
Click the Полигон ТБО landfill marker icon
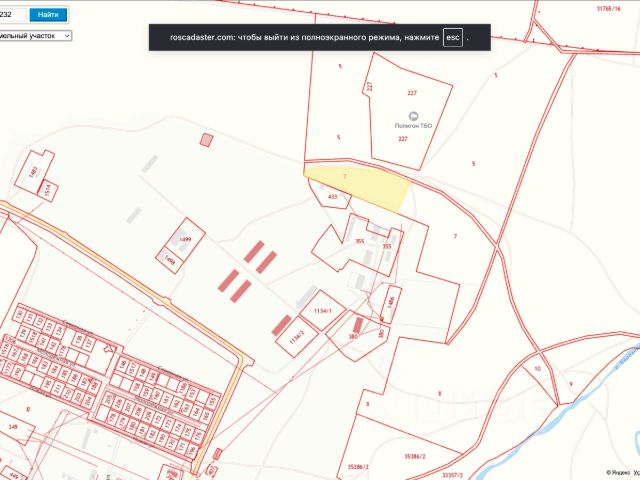413,116
